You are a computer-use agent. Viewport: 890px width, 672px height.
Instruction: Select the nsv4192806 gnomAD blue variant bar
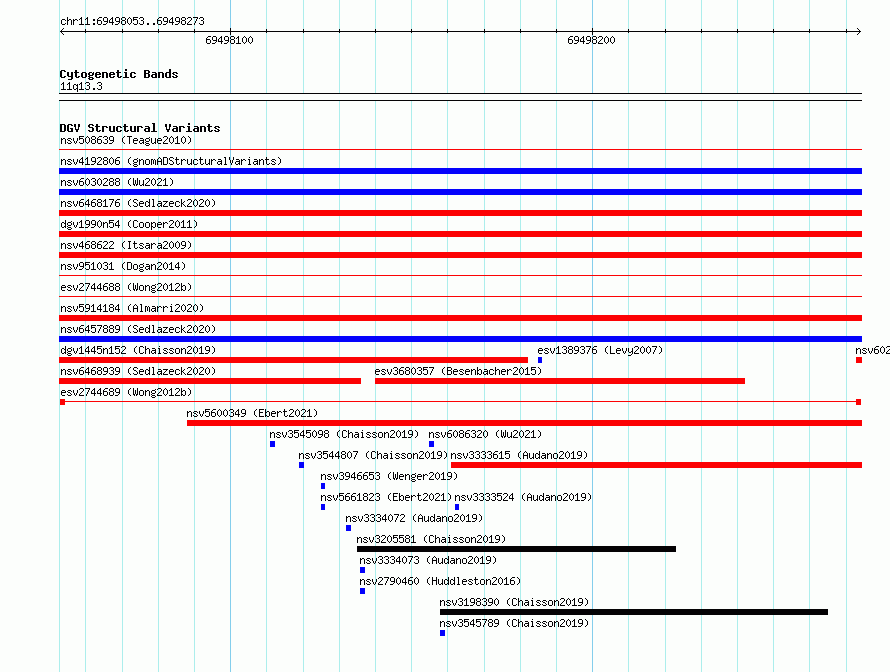tap(460, 171)
